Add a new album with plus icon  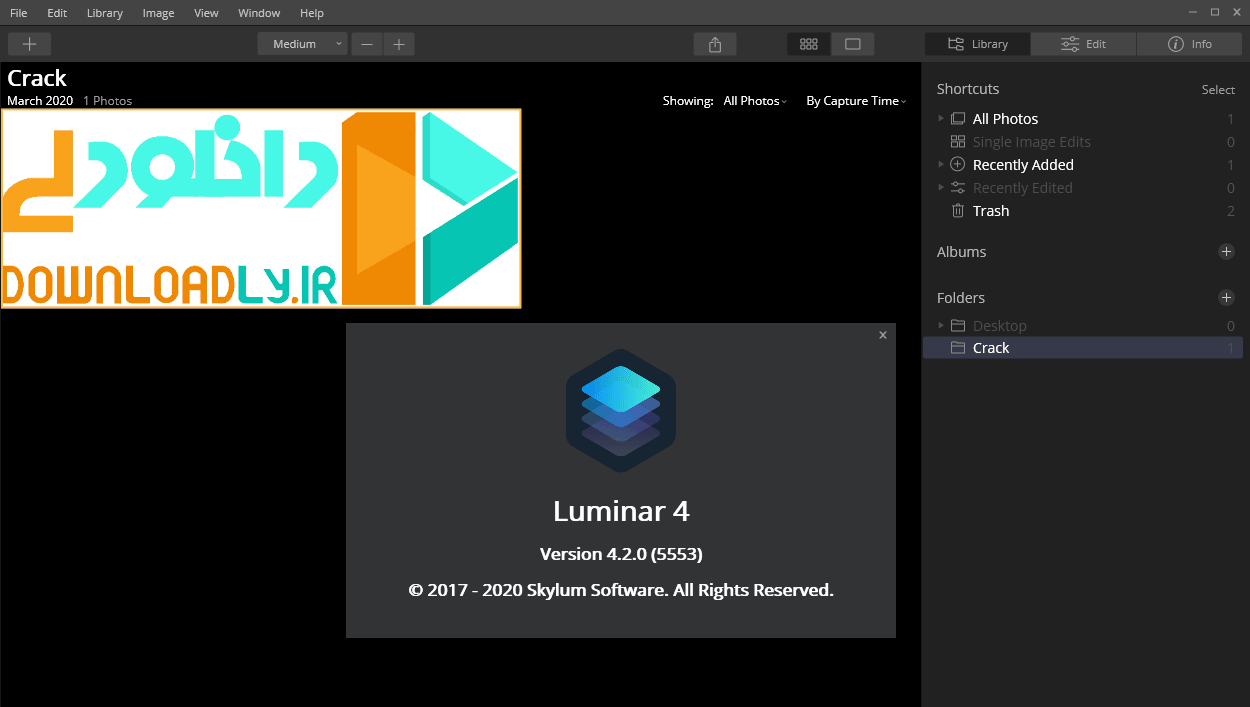pos(1227,252)
